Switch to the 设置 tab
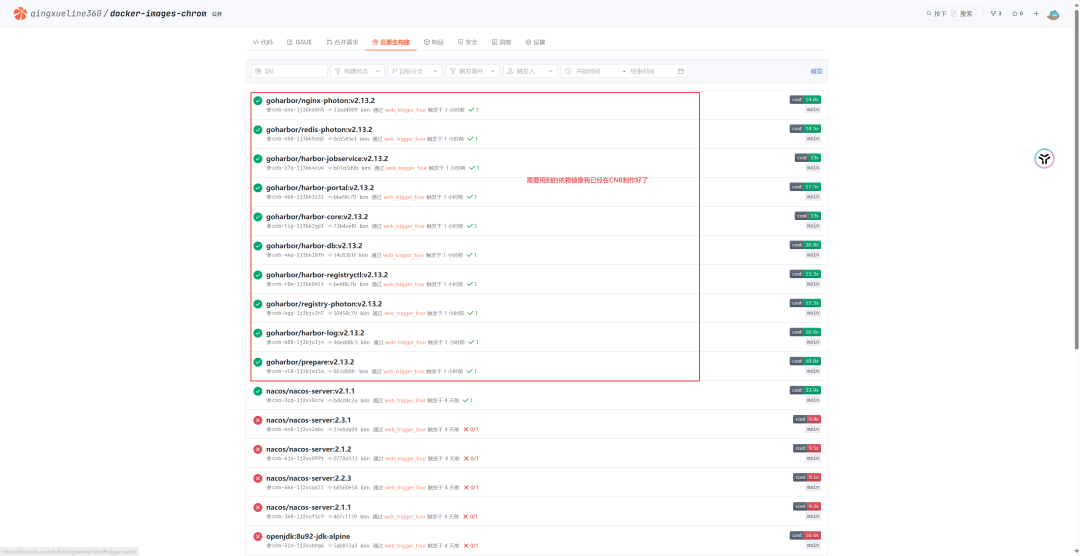 (x=535, y=42)
